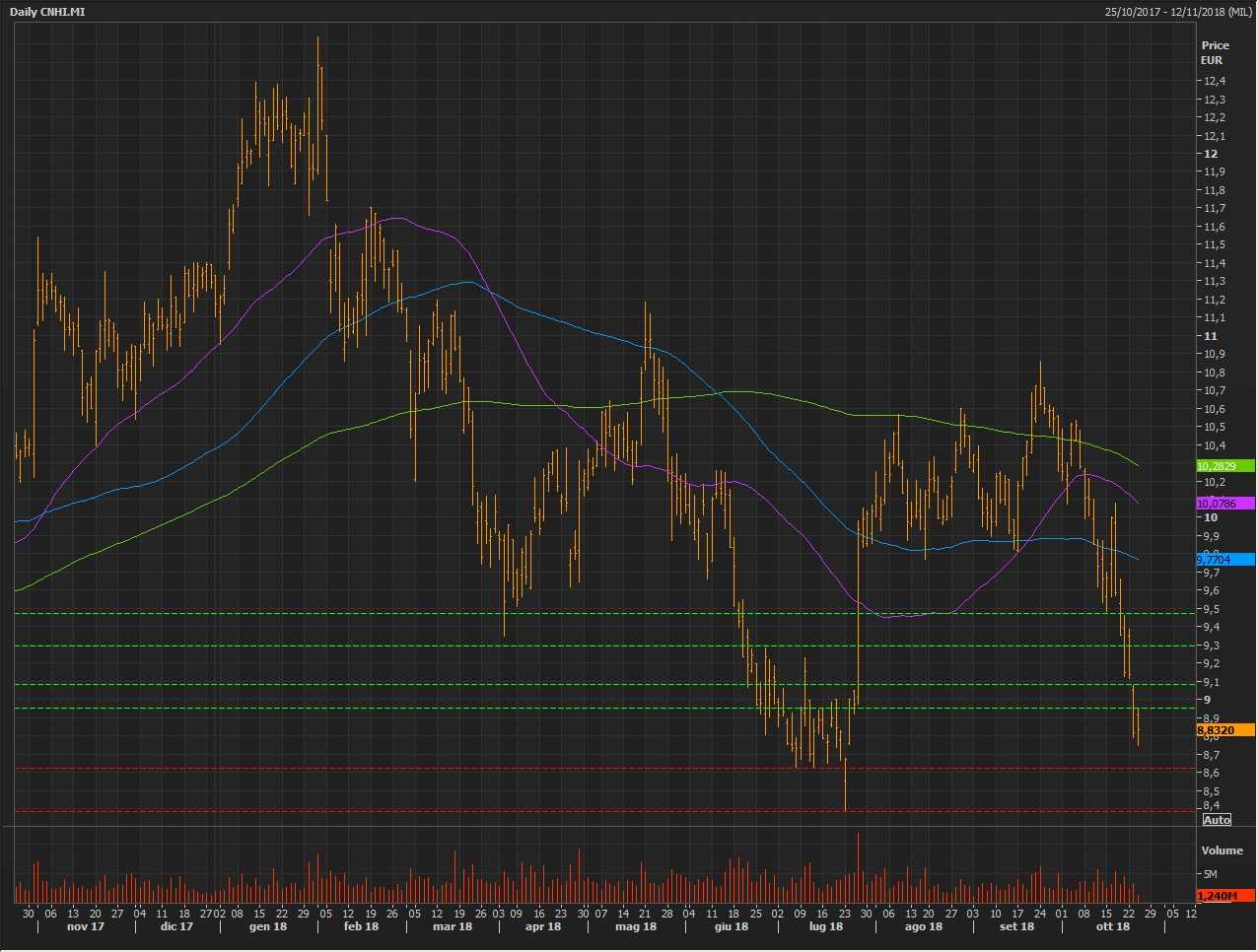Screen dimensions: 1258x952
Task: Select the nov 17 month label
Action: pyautogui.click(x=86, y=926)
